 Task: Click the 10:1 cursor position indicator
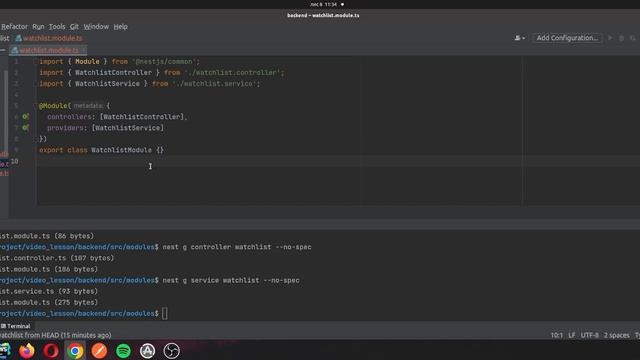tap(557, 336)
